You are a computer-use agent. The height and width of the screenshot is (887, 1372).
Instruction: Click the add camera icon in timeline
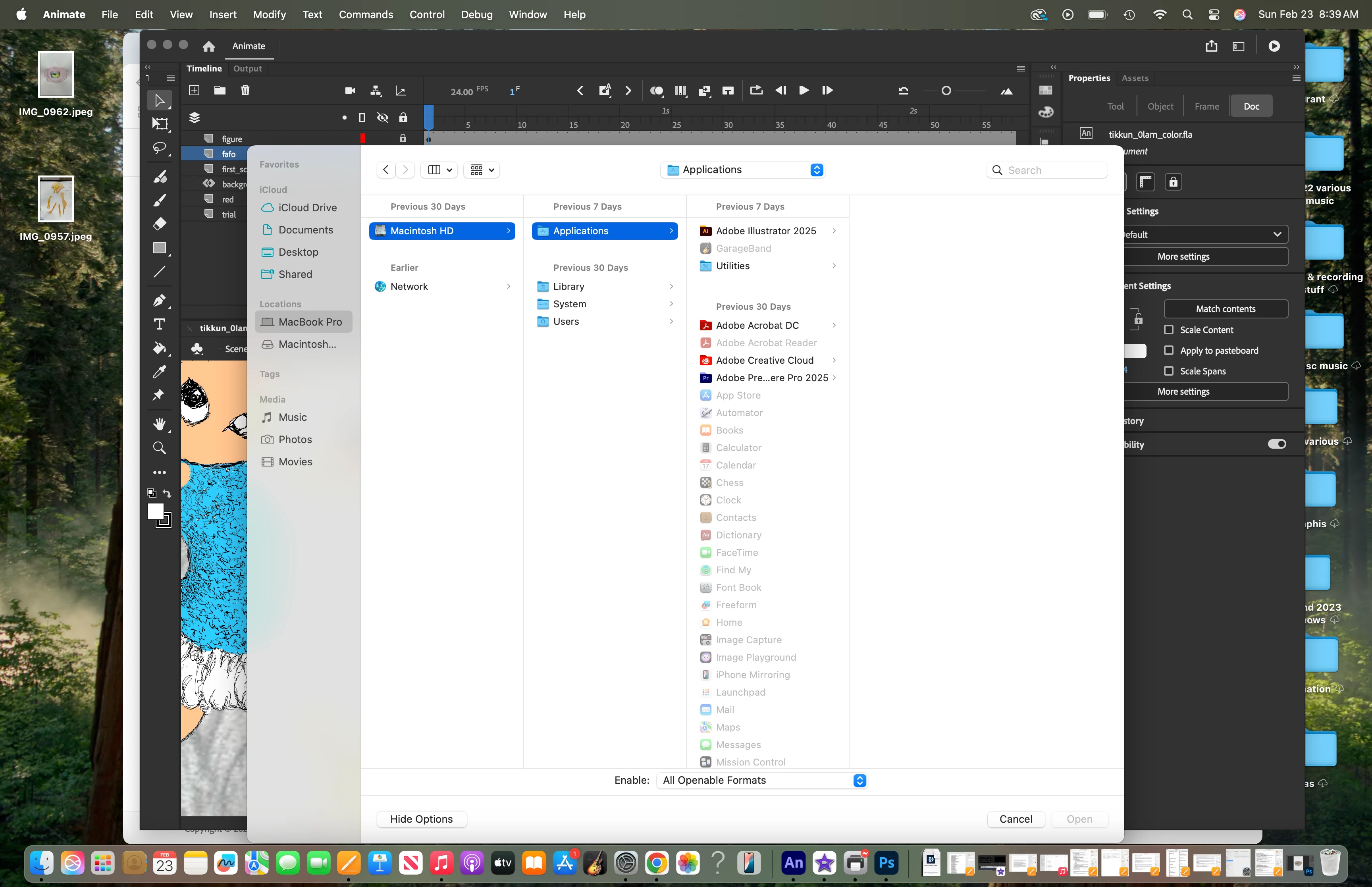pos(349,91)
